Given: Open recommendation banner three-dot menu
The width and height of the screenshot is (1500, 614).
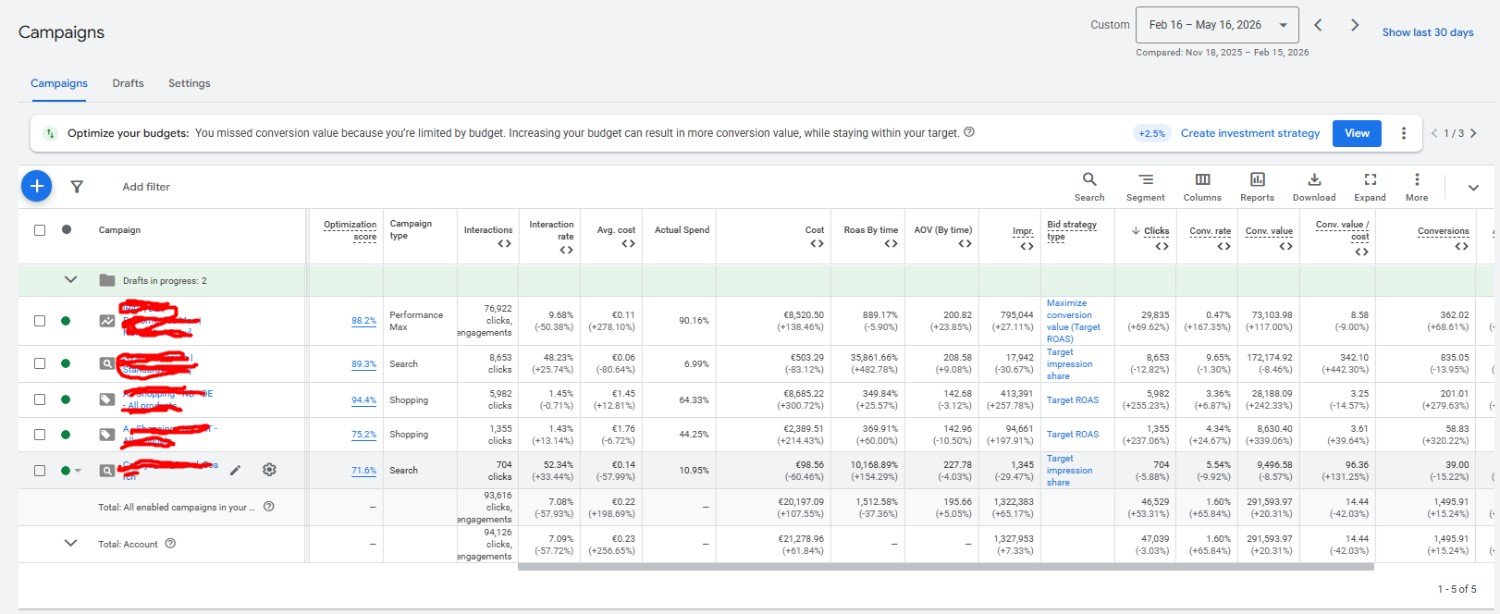Looking at the screenshot, I should pos(1404,133).
